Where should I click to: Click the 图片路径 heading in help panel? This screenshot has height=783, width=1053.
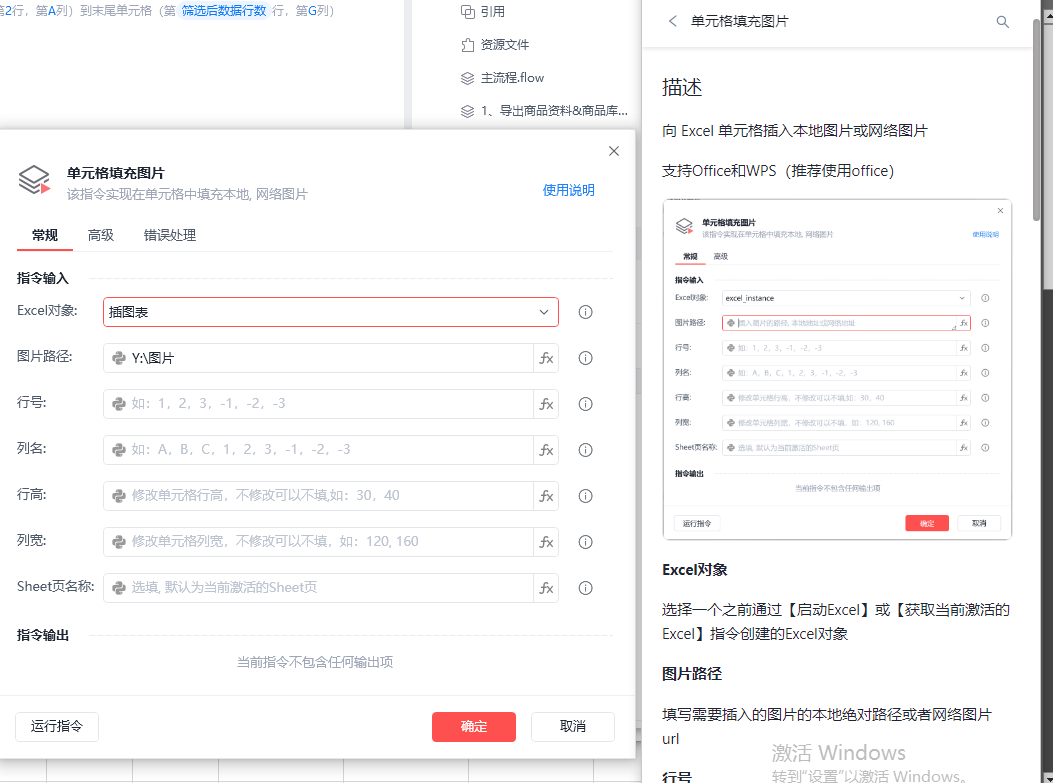click(x=692, y=674)
